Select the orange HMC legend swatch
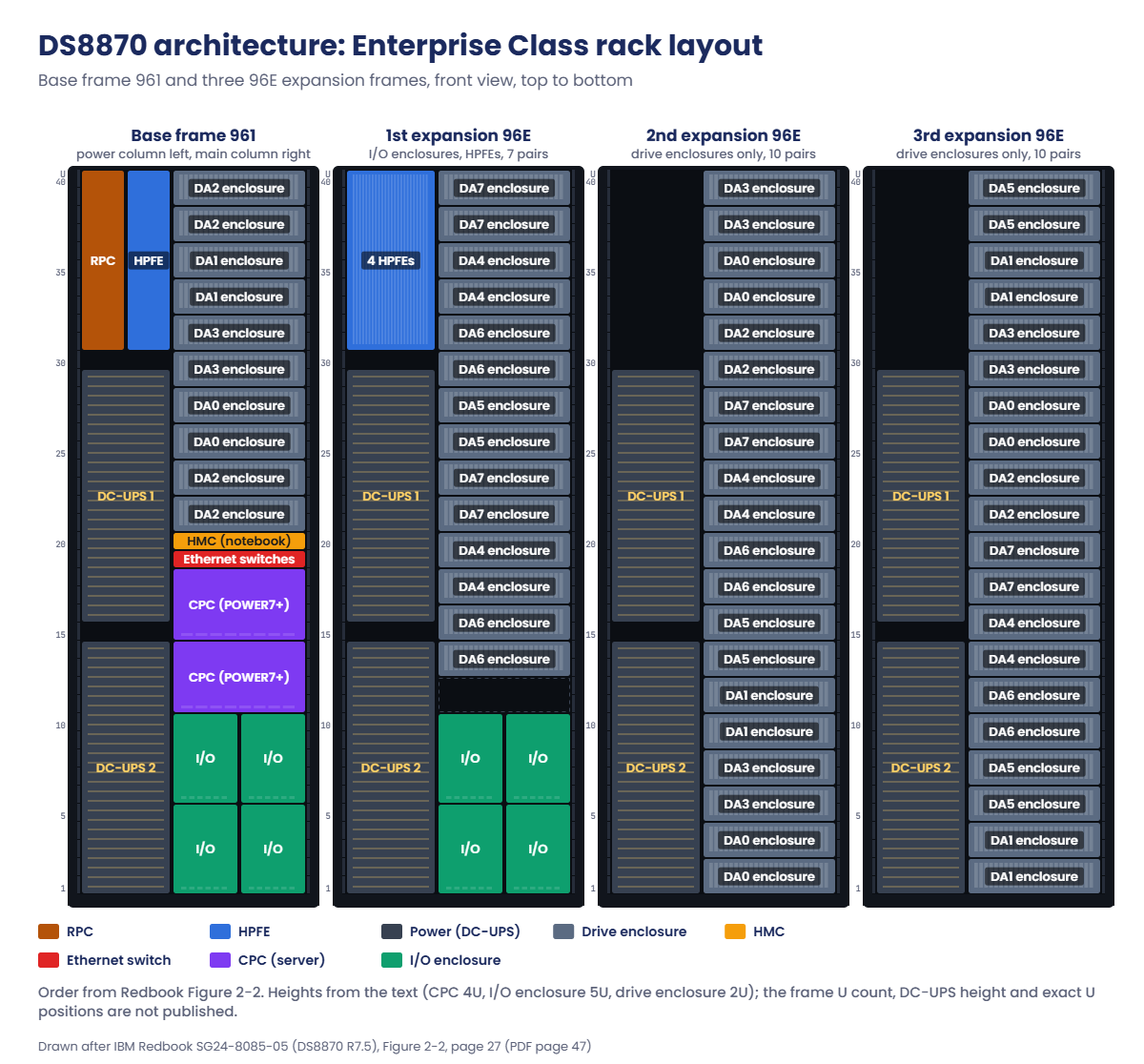The height and width of the screenshot is (1064, 1144). 735,931
